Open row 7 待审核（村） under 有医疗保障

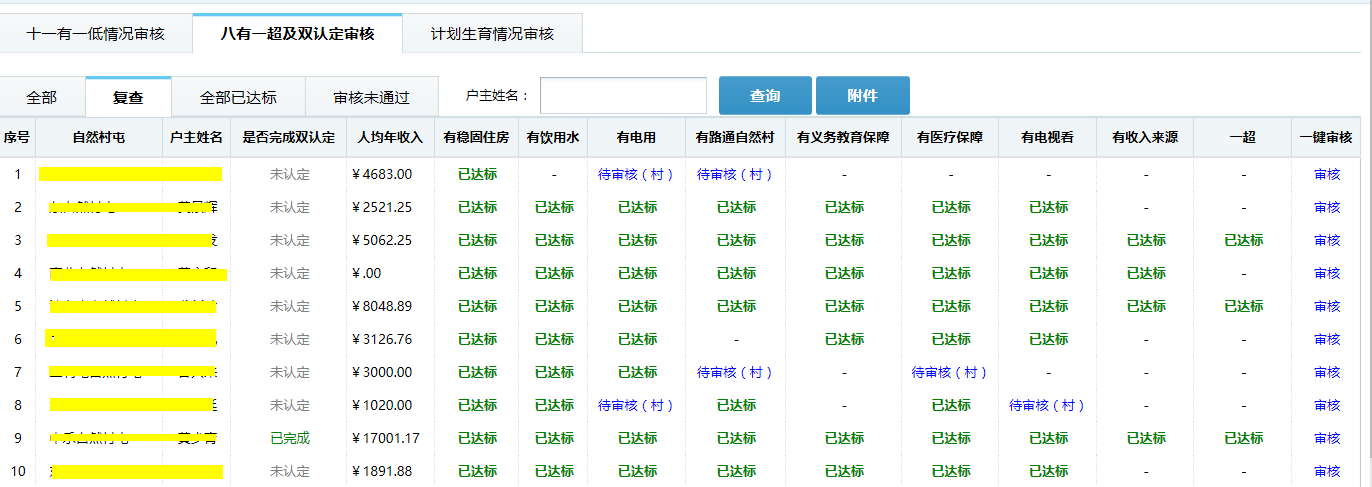[x=950, y=372]
